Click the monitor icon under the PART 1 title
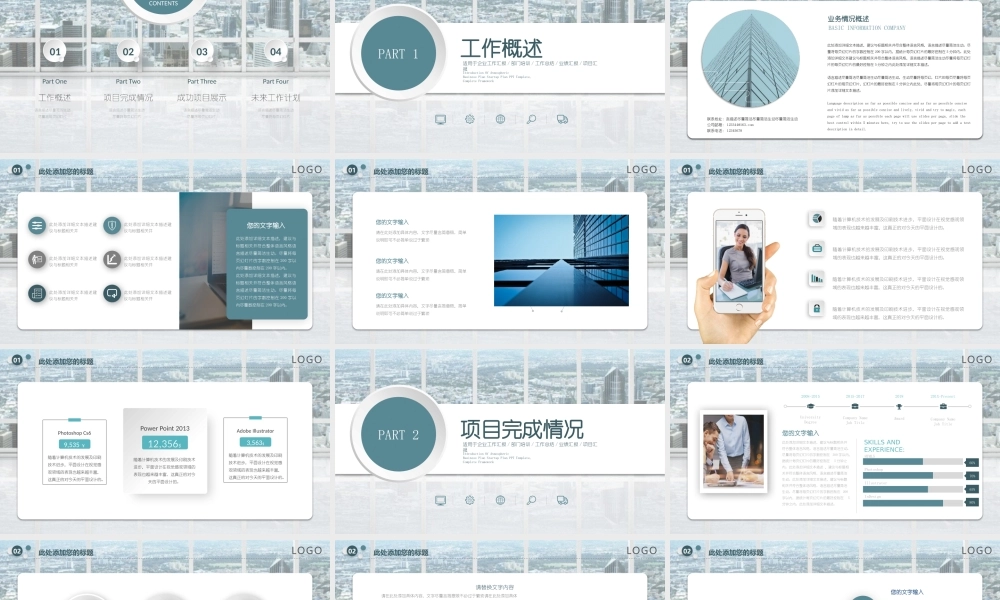The image size is (1000, 600). (x=440, y=119)
